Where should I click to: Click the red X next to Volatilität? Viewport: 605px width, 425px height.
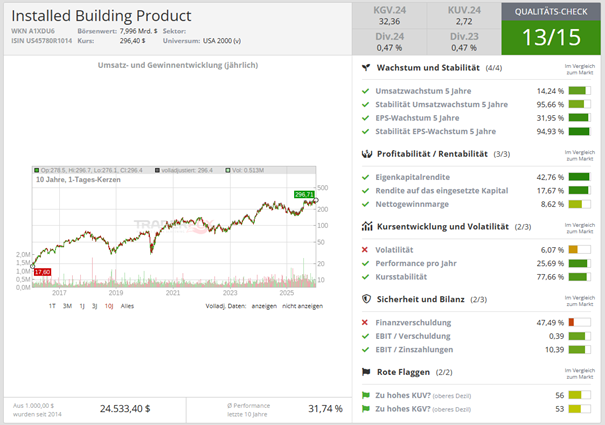click(x=368, y=249)
